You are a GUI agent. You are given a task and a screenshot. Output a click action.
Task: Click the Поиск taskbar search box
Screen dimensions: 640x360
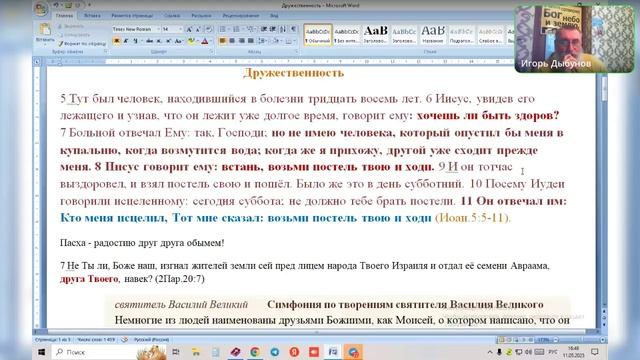(109, 352)
